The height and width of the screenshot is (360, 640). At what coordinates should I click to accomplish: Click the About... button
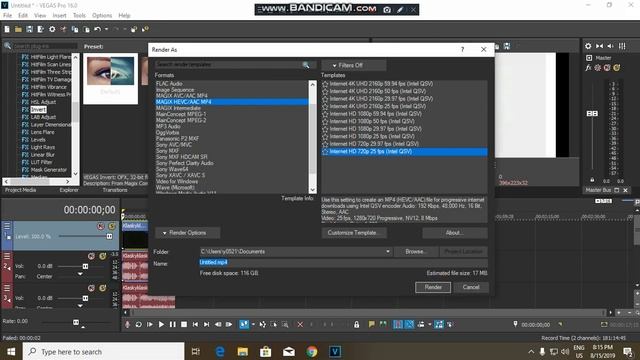coord(455,233)
